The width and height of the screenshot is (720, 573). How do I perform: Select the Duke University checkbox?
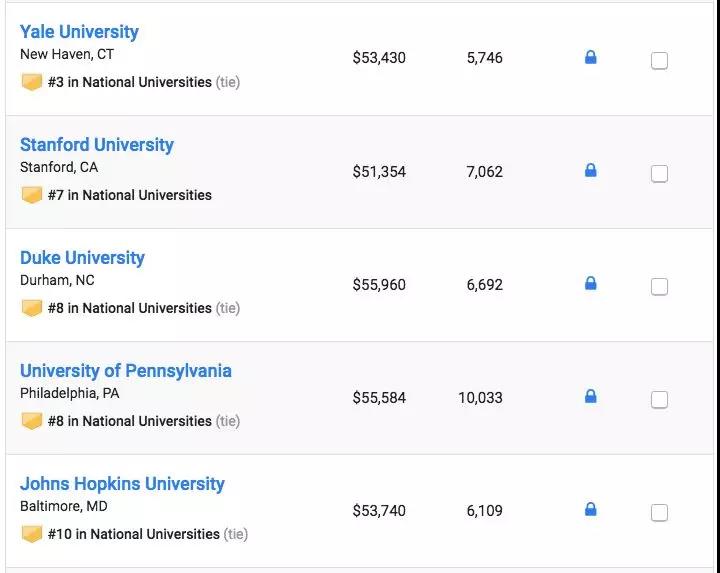click(x=659, y=287)
